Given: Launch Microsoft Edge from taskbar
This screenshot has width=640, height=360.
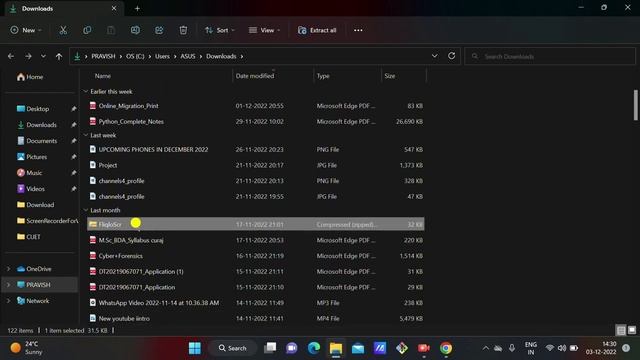Looking at the screenshot, I should pyautogui.click(x=314, y=348).
